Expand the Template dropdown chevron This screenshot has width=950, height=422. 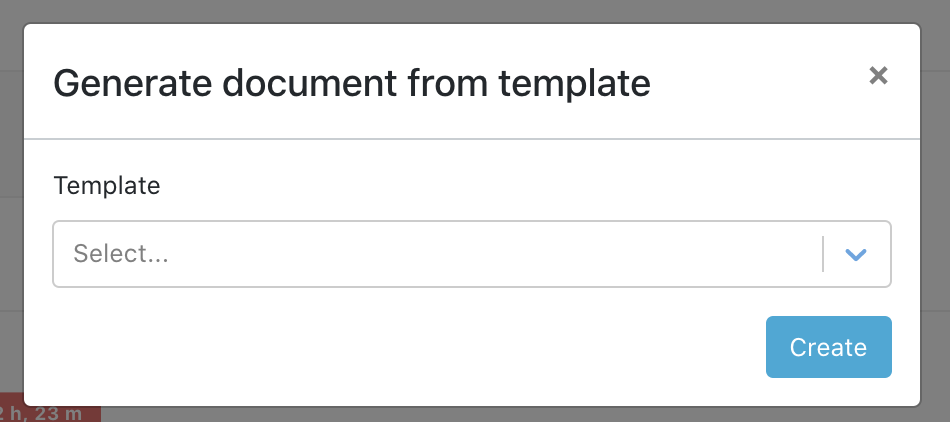(x=854, y=254)
